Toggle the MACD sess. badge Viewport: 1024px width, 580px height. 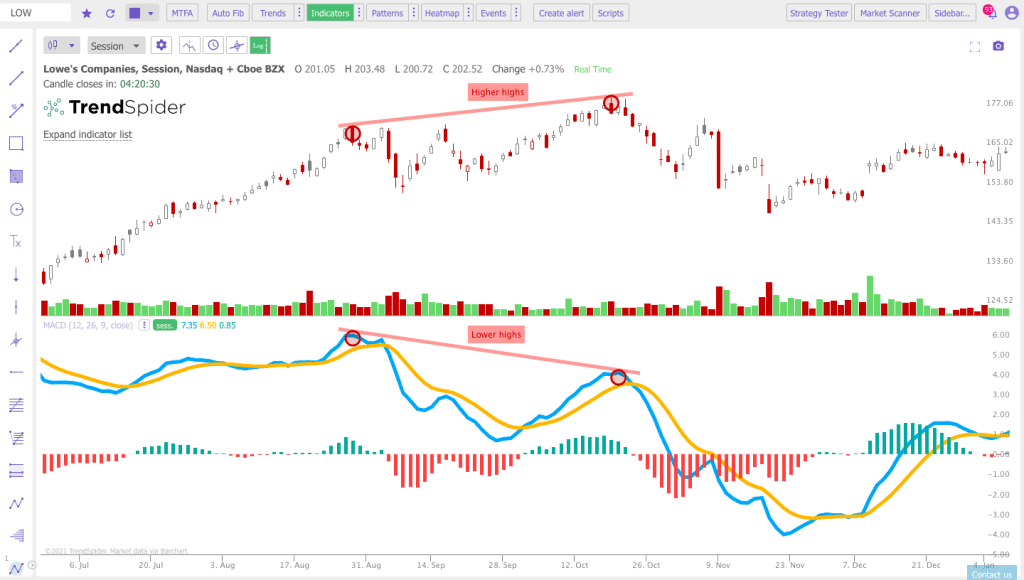(165, 325)
